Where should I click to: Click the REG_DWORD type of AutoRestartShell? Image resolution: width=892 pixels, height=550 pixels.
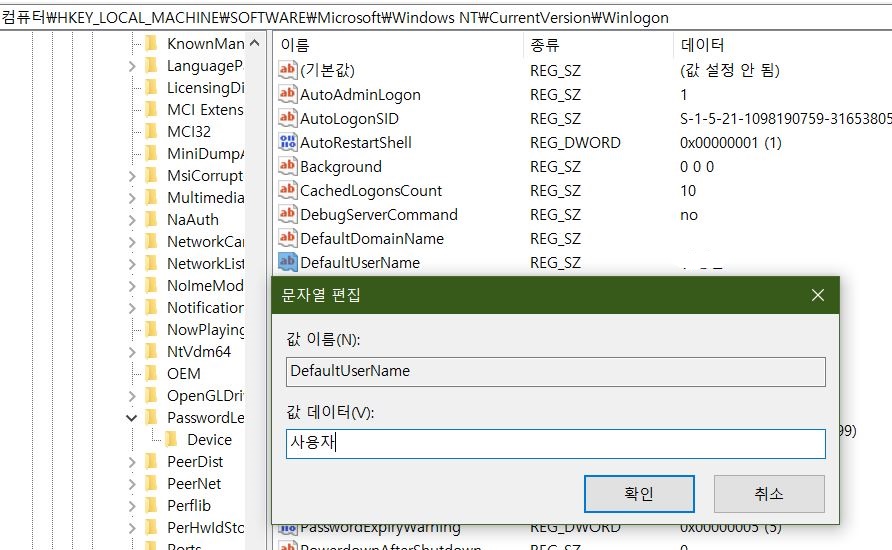tap(575, 142)
